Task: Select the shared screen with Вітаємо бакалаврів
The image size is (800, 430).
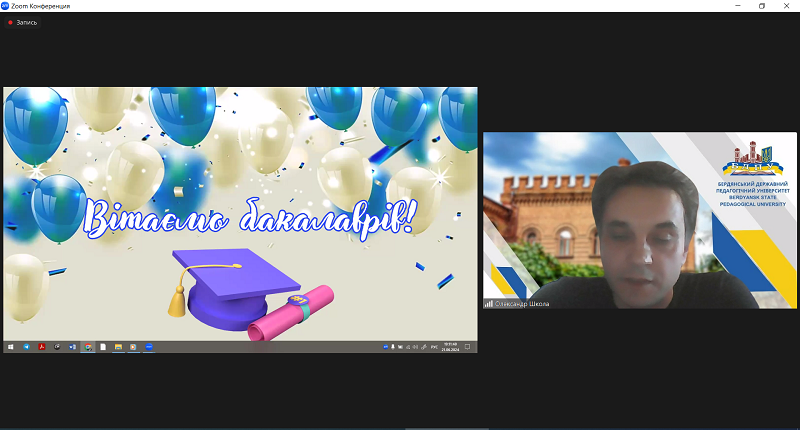Action: coord(240,220)
